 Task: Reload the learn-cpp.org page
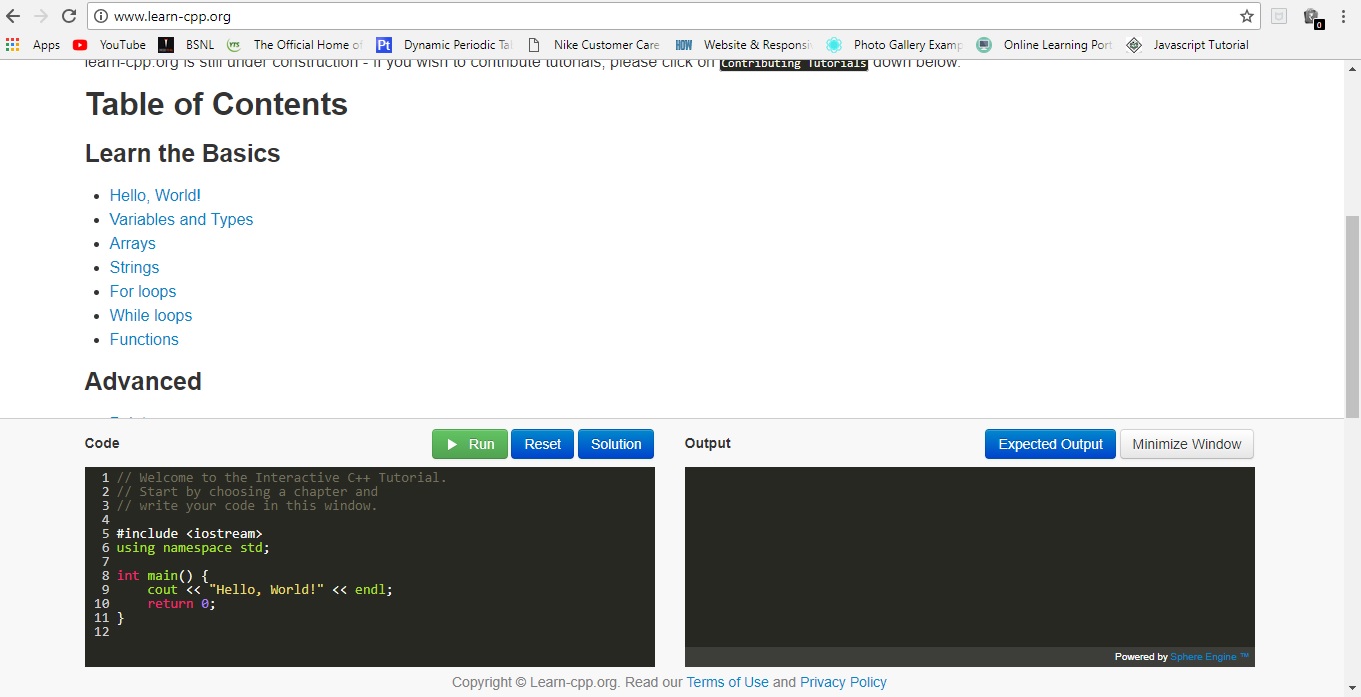pos(67,16)
